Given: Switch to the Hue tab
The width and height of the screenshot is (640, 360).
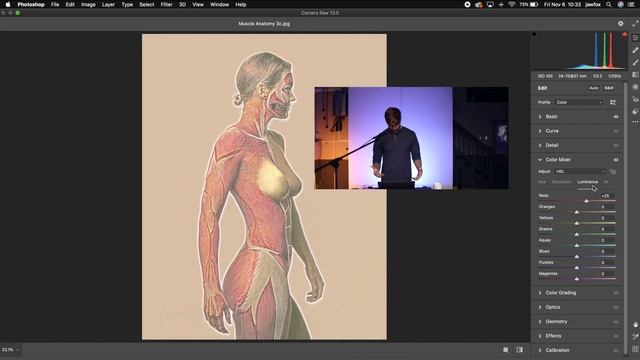Looking at the screenshot, I should point(542,182).
